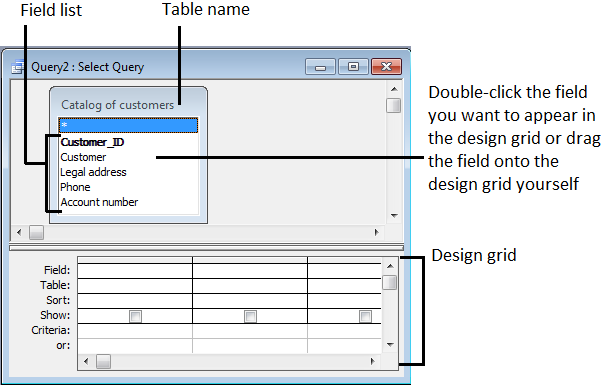Click the table pane horizontal scroll thumb
Image resolution: width=606 pixels, height=389 pixels.
coord(36,233)
